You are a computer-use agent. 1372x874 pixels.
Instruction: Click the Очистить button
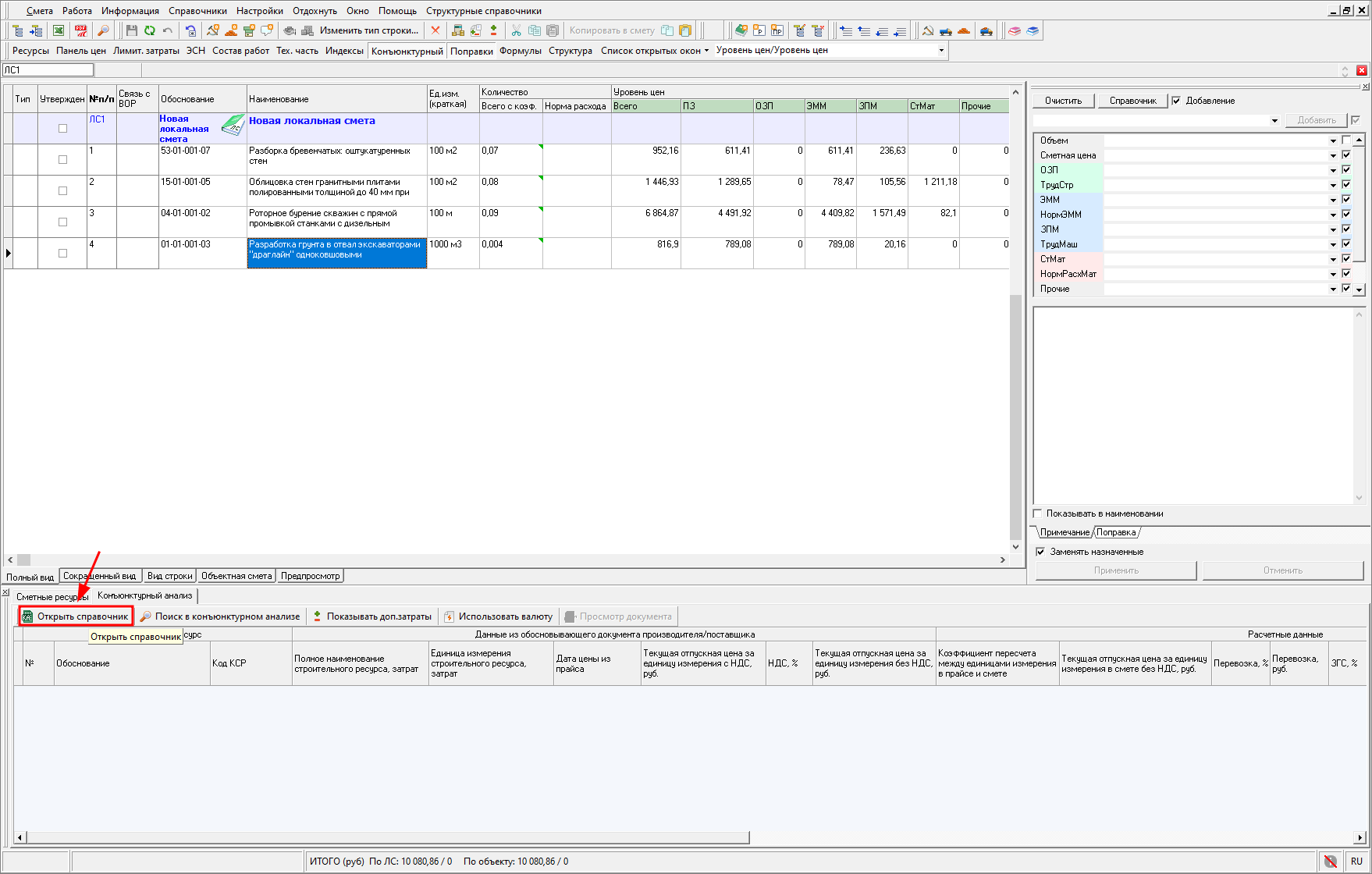tap(1063, 101)
